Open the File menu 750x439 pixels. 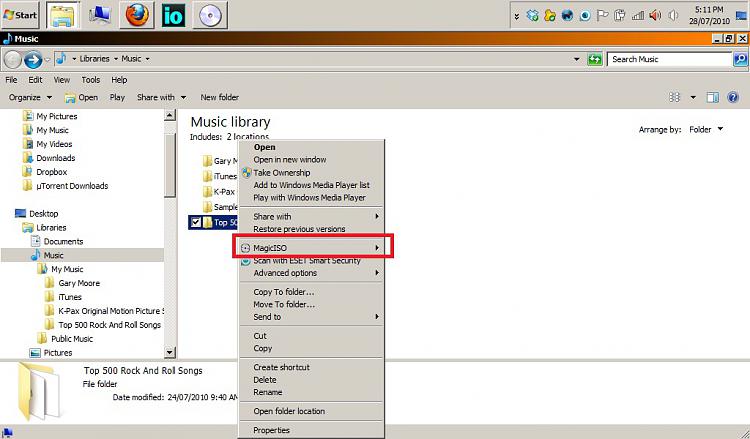[x=11, y=80]
